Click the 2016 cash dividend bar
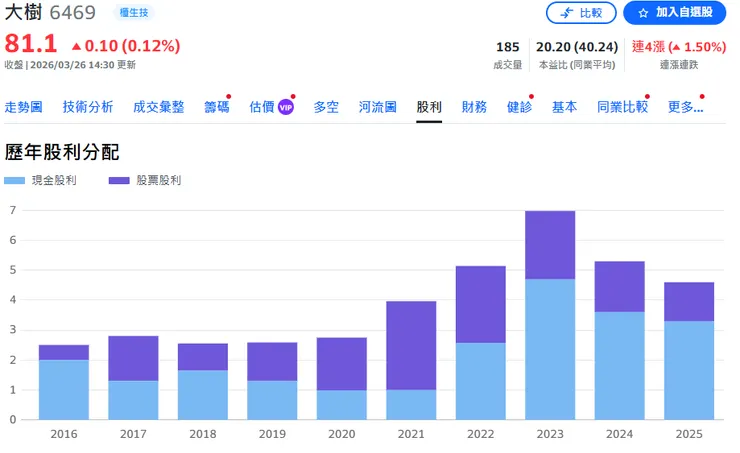740x453 pixels. tap(64, 390)
